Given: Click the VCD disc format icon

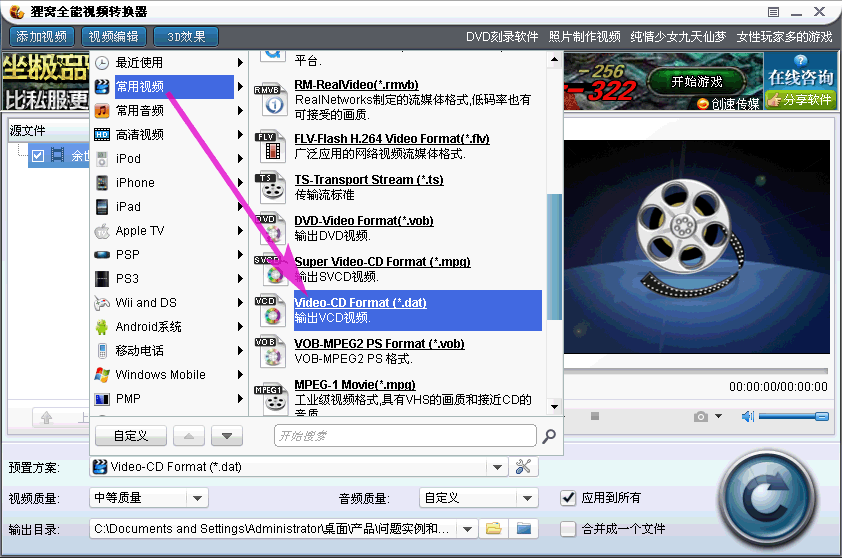Looking at the screenshot, I should (272, 311).
